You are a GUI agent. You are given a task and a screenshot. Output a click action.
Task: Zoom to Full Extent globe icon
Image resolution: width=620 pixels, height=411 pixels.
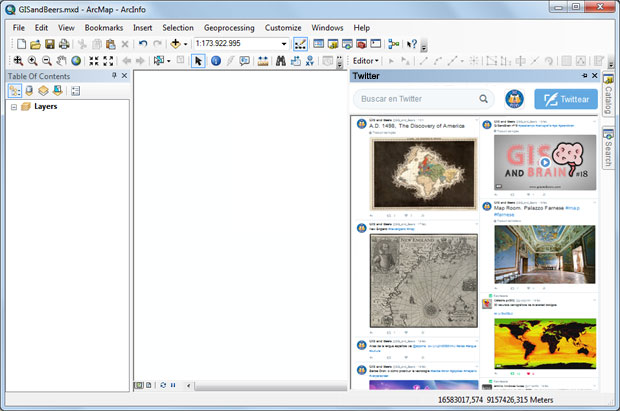76,61
